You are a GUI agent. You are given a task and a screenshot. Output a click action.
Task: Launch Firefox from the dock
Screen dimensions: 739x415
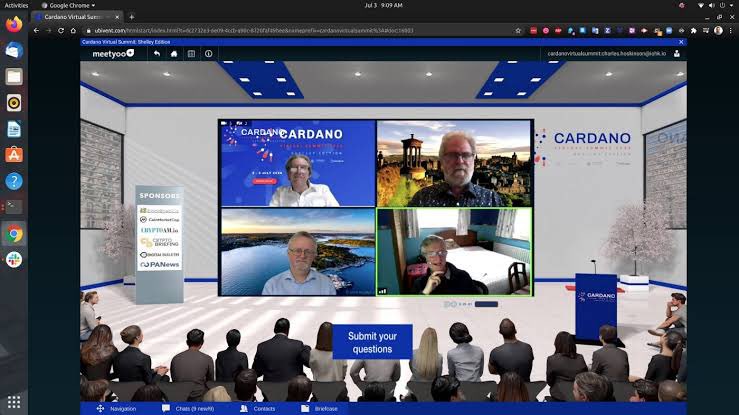coord(14,24)
